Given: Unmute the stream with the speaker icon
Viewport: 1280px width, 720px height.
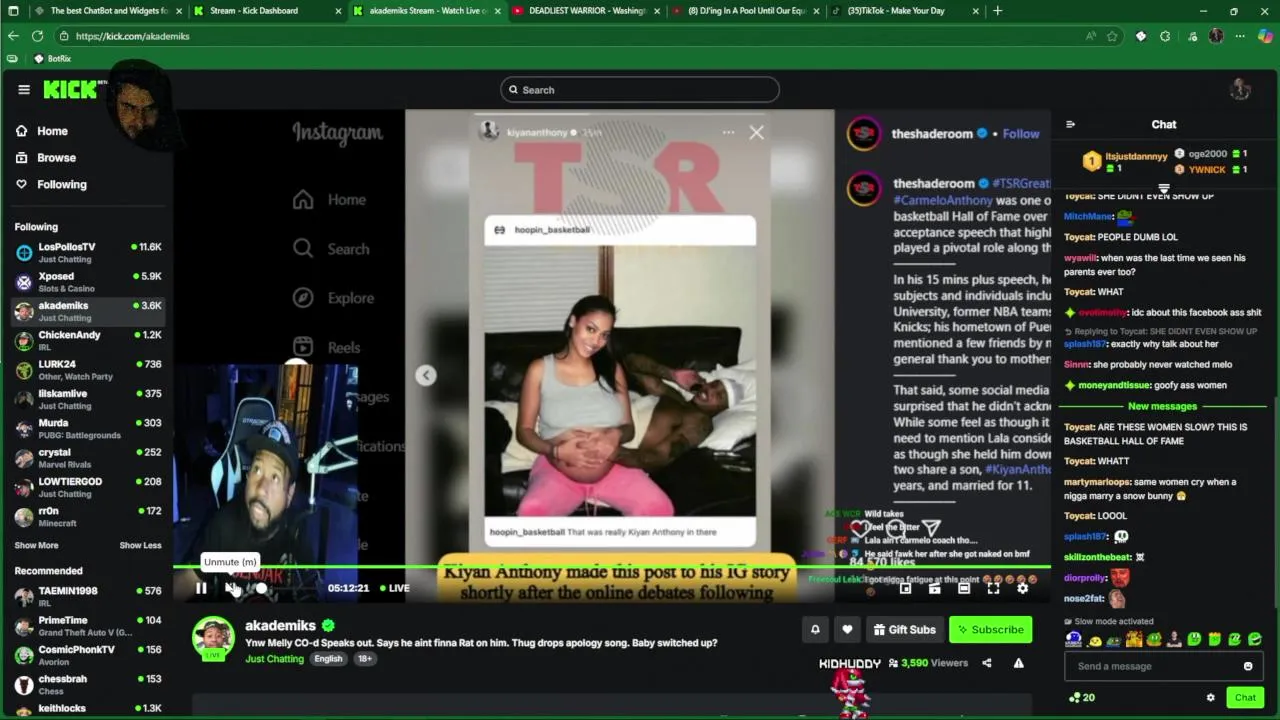Looking at the screenshot, I should click(231, 588).
